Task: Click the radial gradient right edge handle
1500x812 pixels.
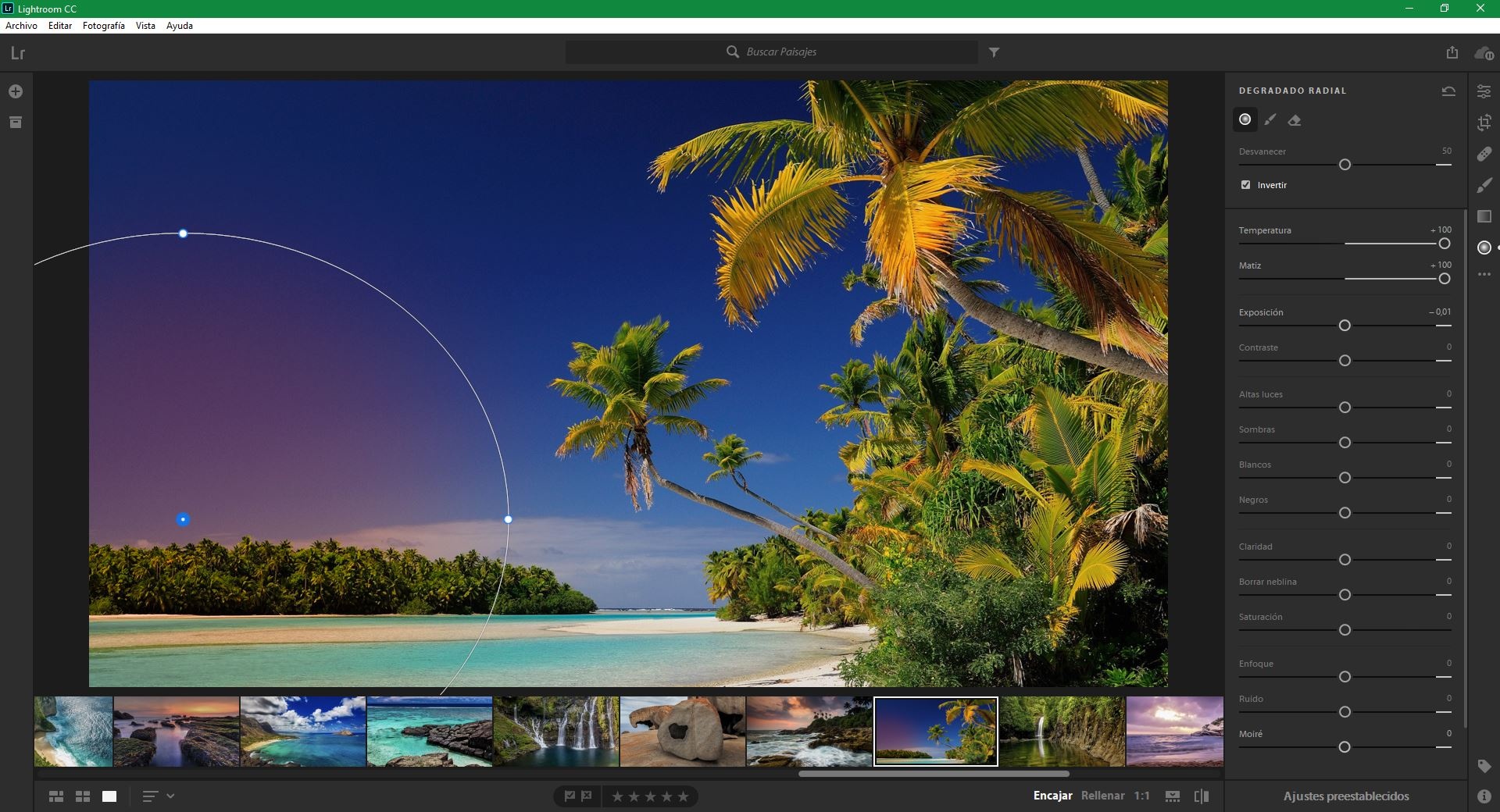Action: (509, 519)
